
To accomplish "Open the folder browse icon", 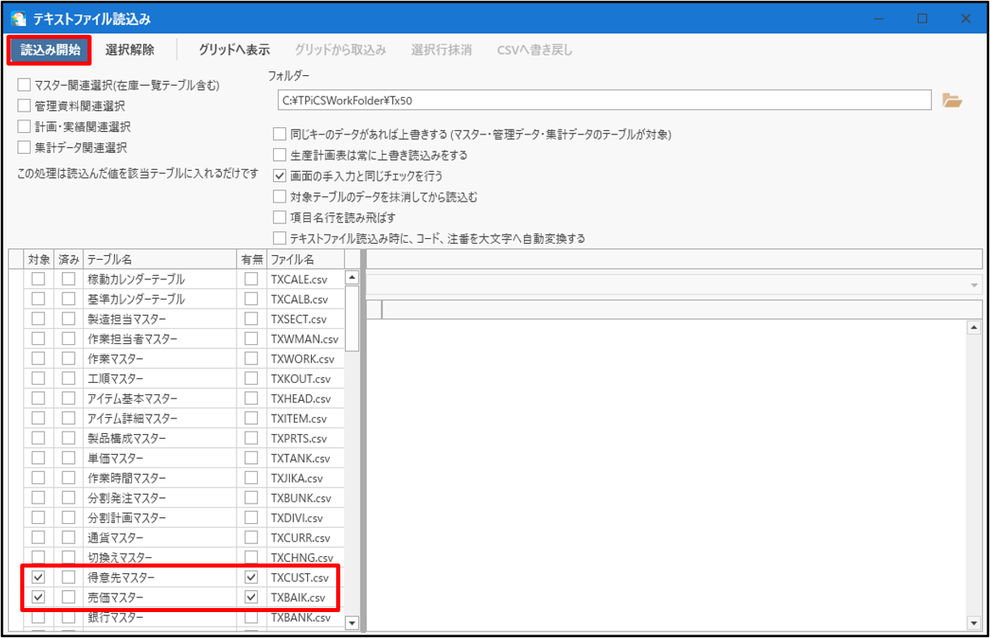I will tap(951, 100).
